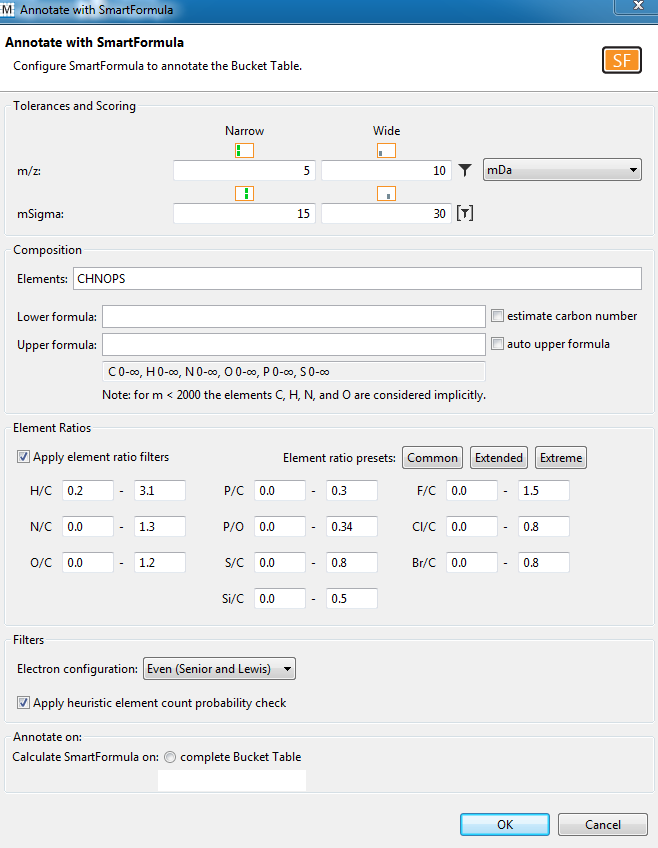Open the mDa units dropdown
The image size is (658, 848).
click(x=562, y=170)
